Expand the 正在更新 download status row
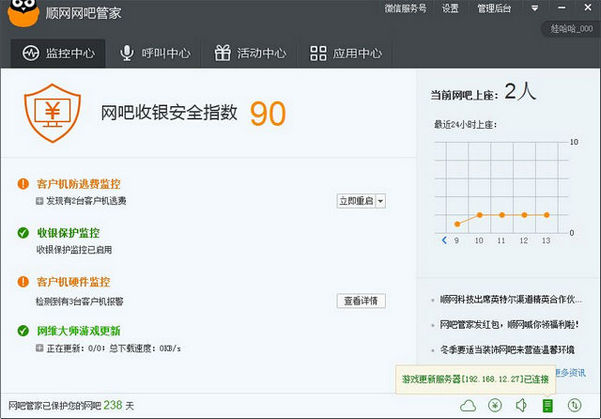601x419 pixels. click(39, 348)
